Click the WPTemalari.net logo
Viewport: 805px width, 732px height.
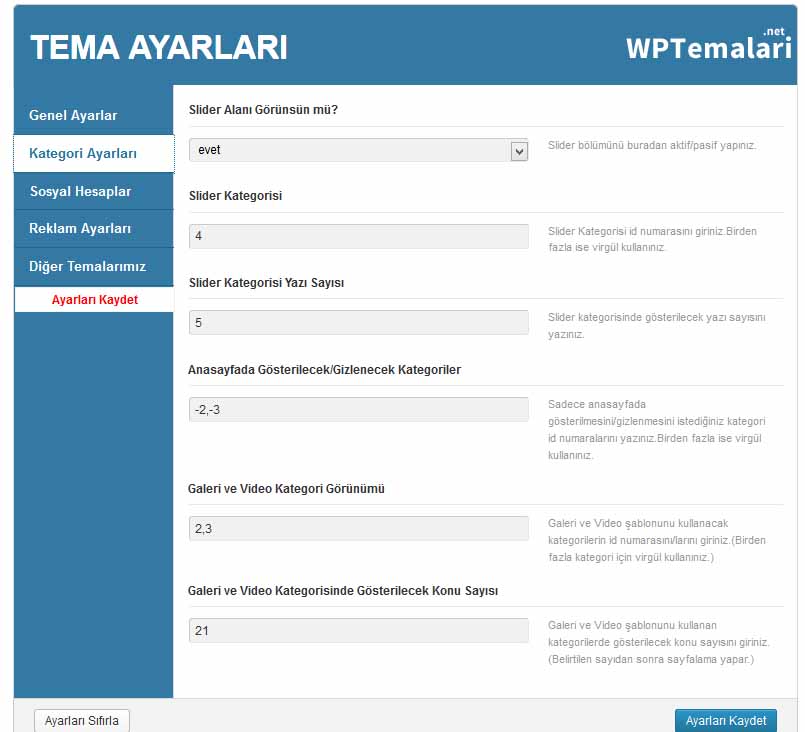pyautogui.click(x=708, y=45)
